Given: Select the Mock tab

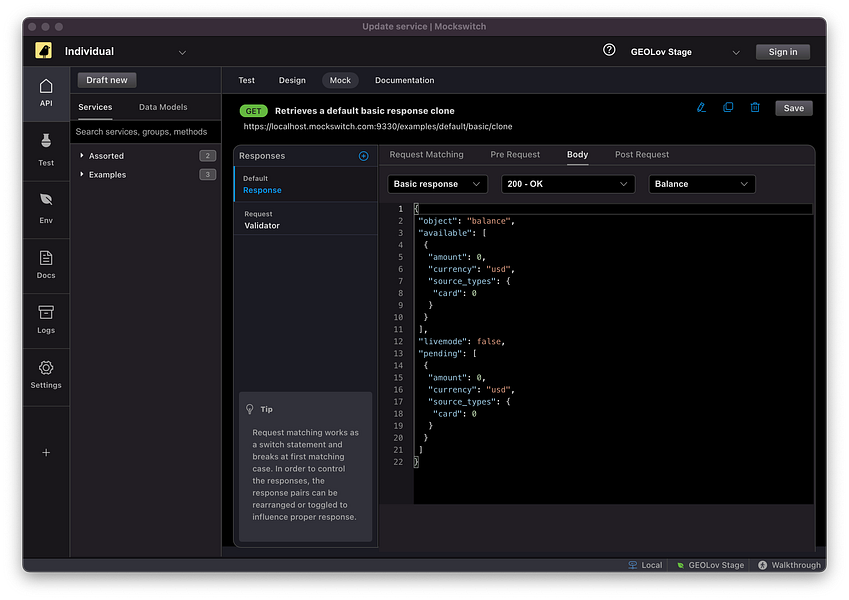Looking at the screenshot, I should tap(340, 80).
